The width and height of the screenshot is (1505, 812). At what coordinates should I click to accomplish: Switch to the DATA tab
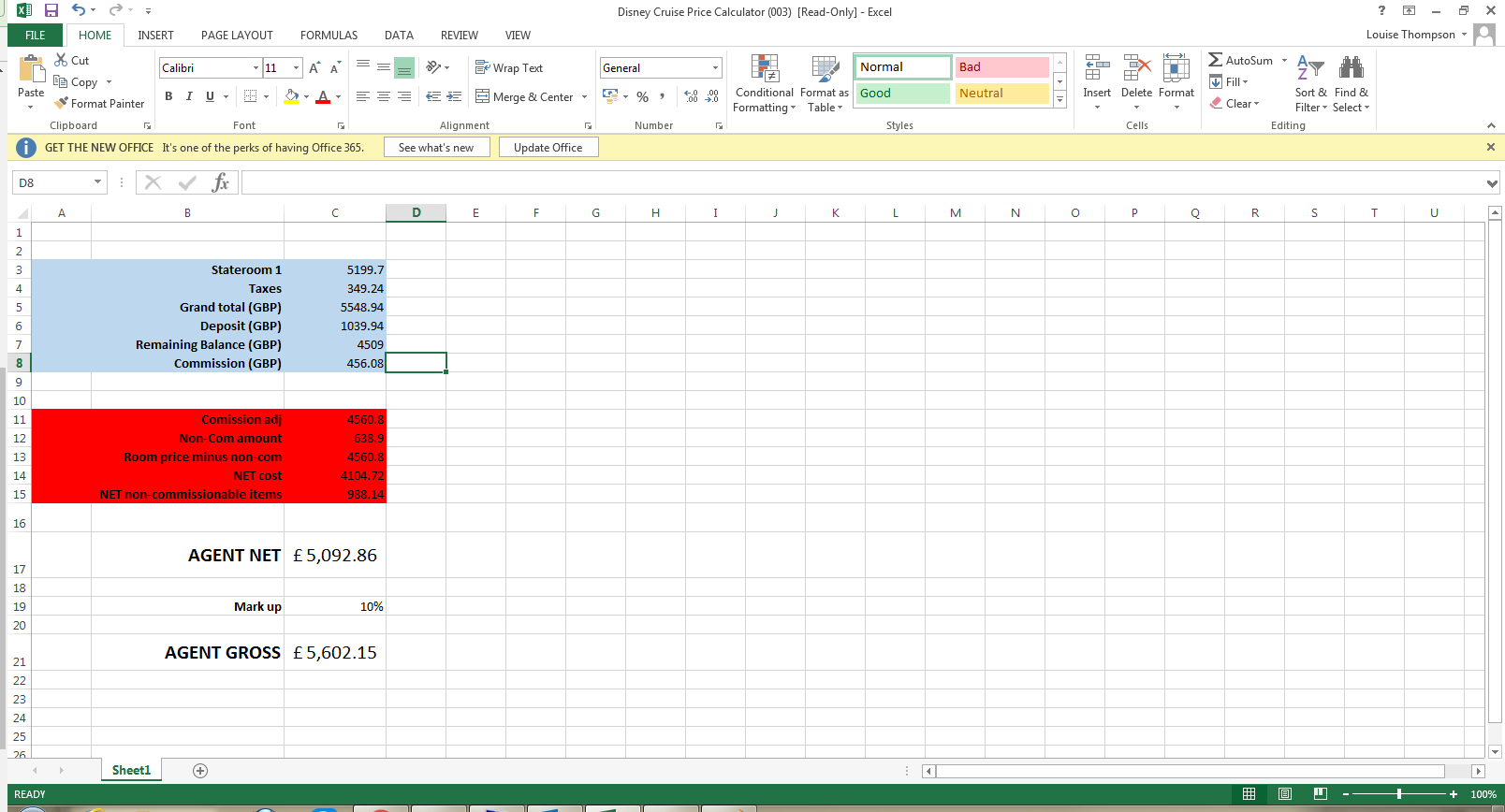click(399, 35)
